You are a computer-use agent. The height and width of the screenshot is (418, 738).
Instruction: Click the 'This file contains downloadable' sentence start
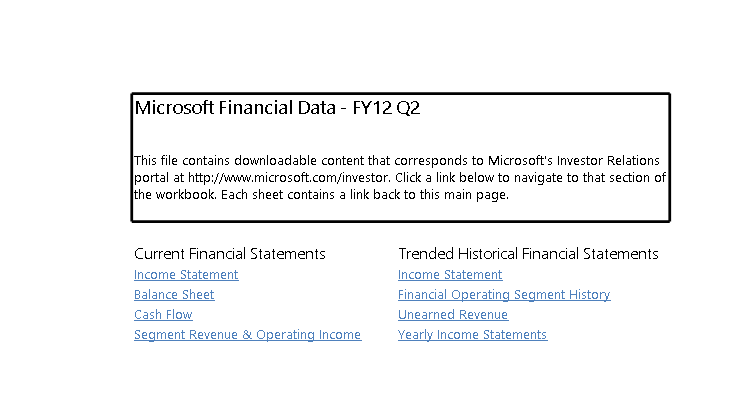tap(228, 161)
